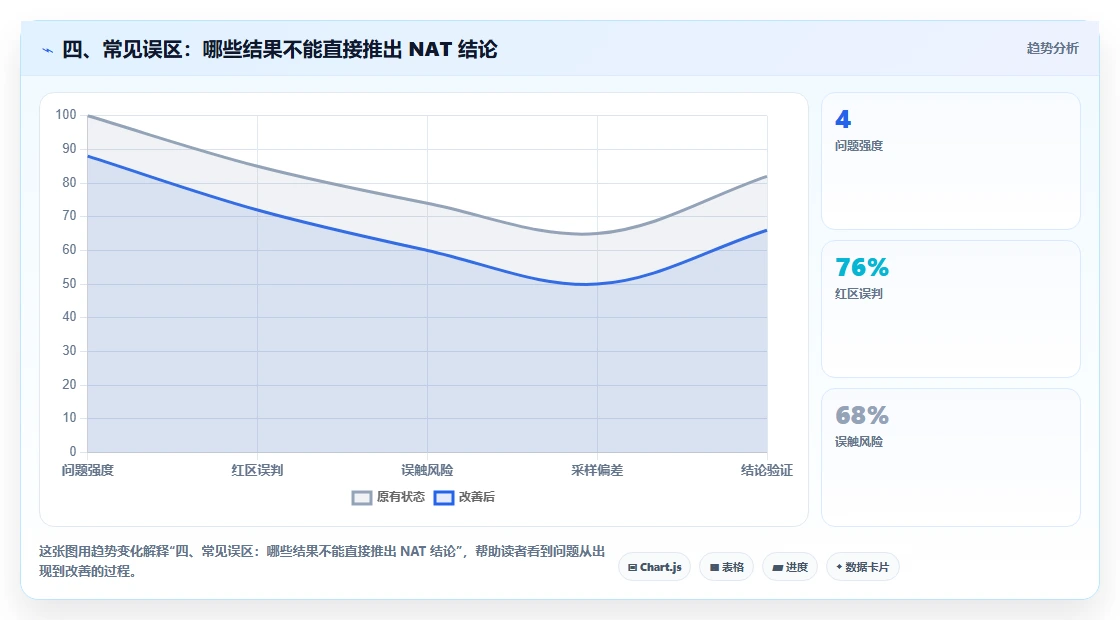The width and height of the screenshot is (1120, 620).
Task: Click the sparkle icon in 数据卡片 tag
Action: tap(839, 567)
